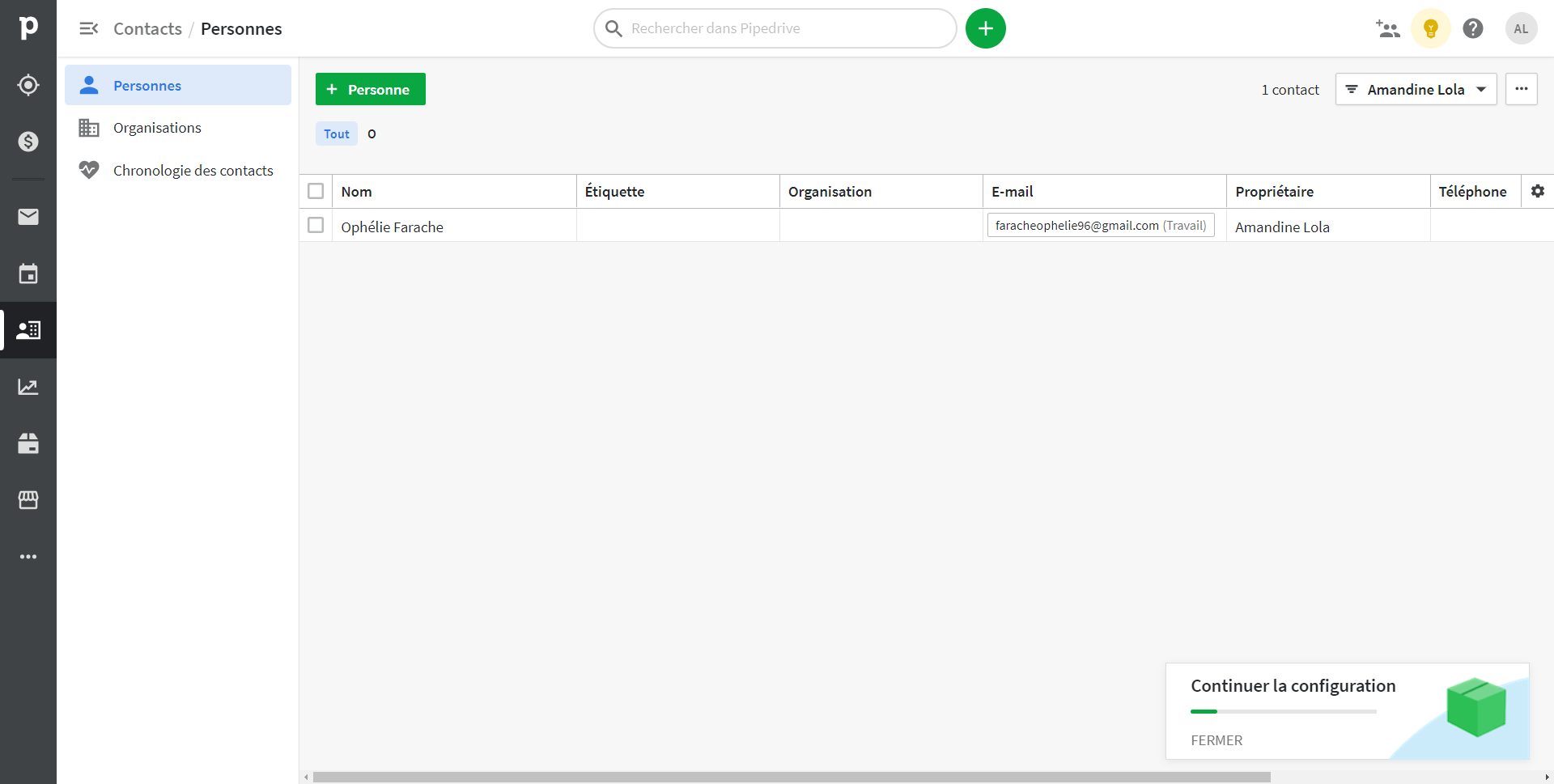Screen dimensions: 1554x784
Task: Open Mail envelope icon in sidebar
Action: [28, 217]
